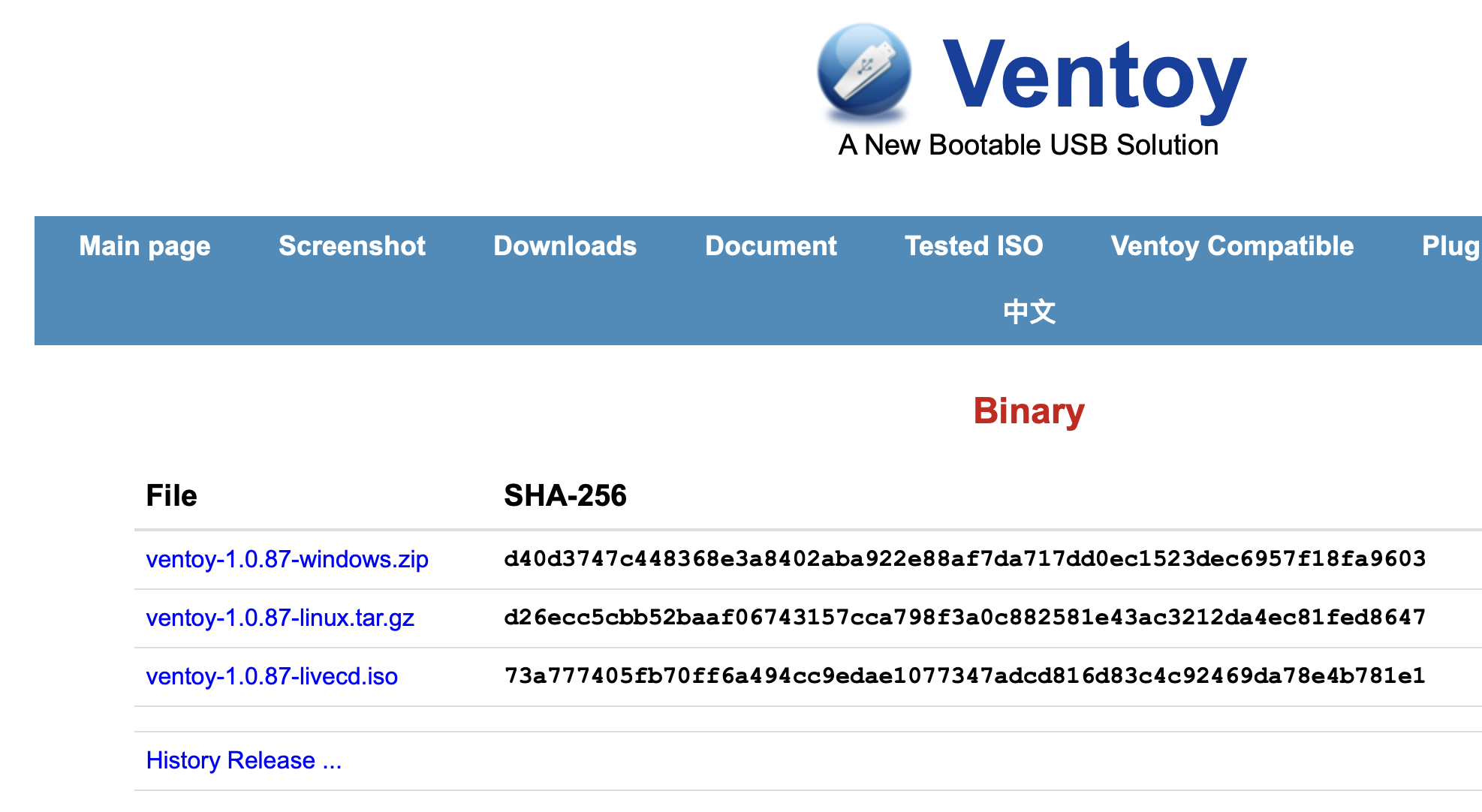This screenshot has width=1482, height=812.
Task: Open the History Release link
Action: [x=244, y=760]
